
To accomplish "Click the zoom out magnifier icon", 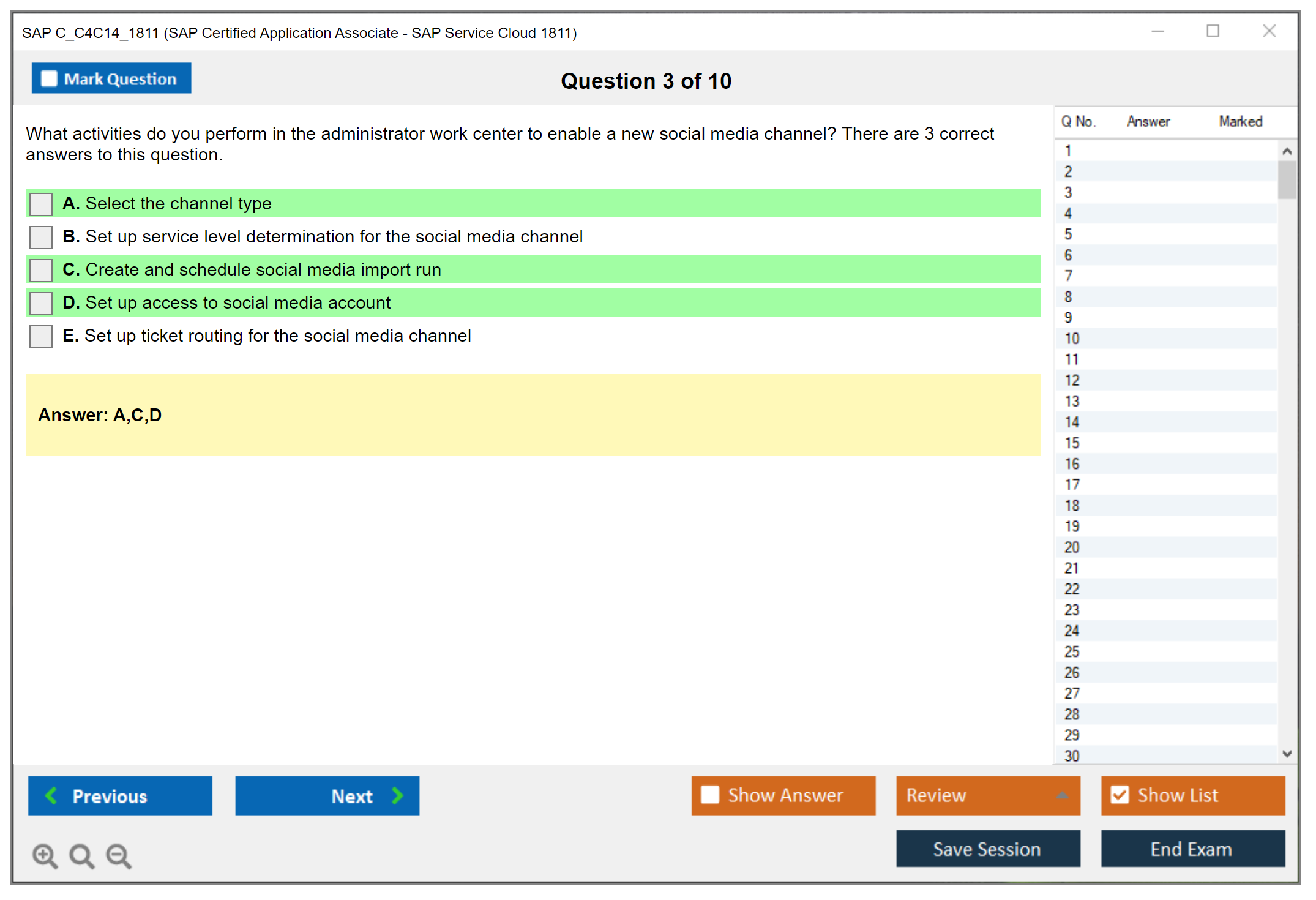I will (119, 855).
